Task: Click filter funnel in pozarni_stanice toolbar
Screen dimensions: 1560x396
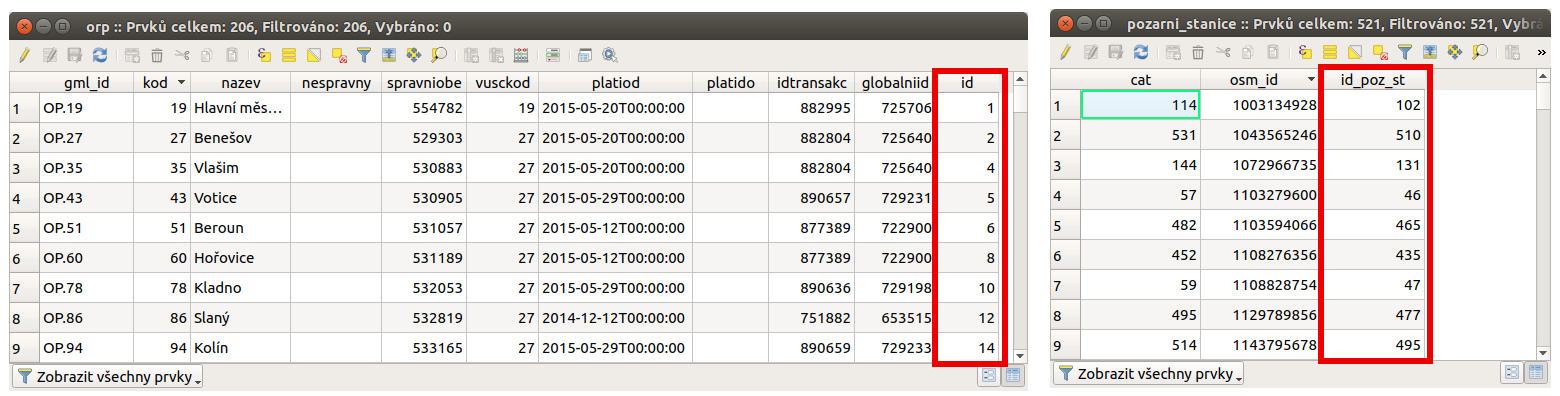Action: (1405, 52)
